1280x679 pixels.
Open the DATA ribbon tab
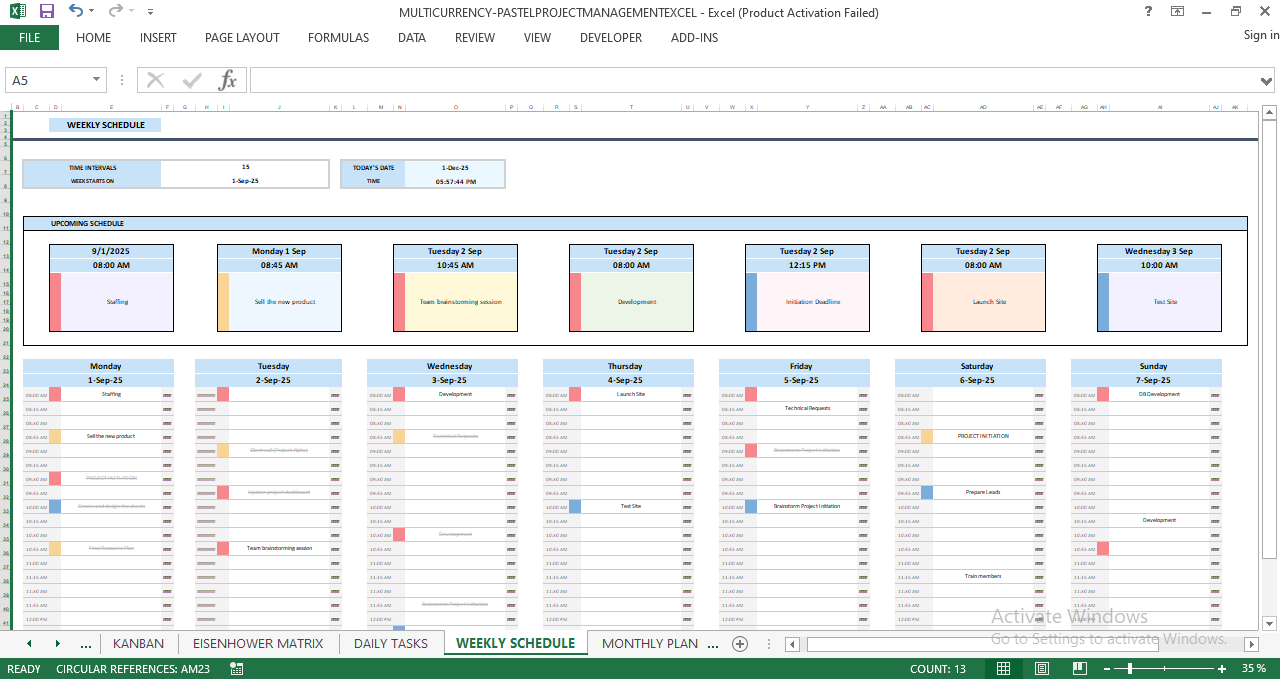tap(412, 38)
